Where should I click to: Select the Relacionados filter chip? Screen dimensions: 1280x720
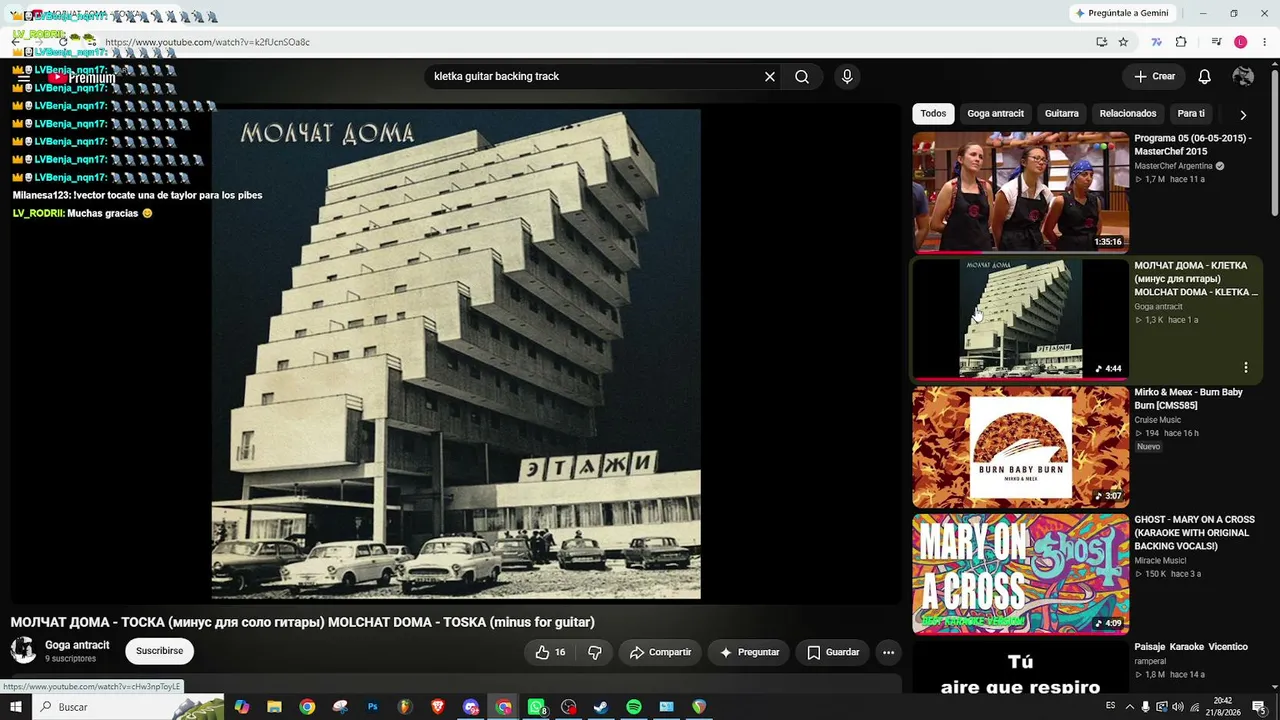click(x=1128, y=114)
